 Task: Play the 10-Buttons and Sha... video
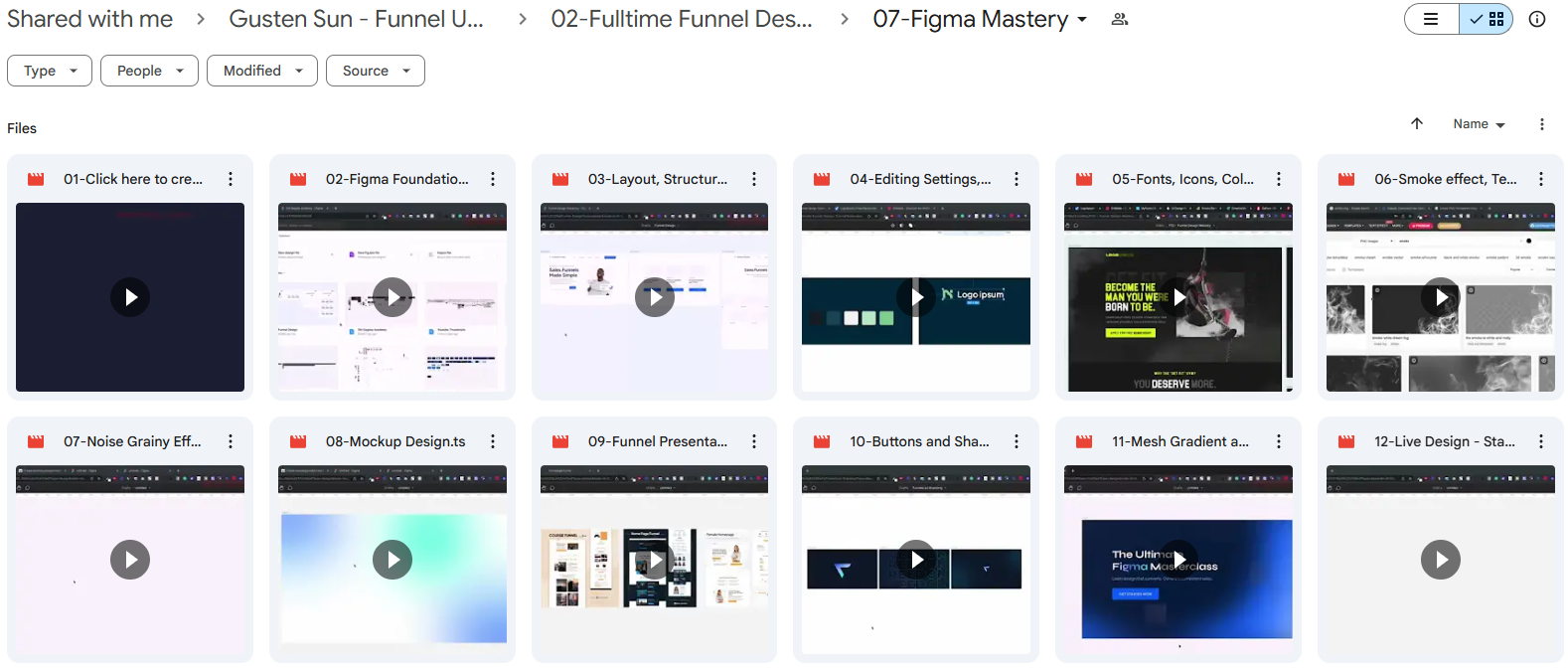[x=916, y=560]
